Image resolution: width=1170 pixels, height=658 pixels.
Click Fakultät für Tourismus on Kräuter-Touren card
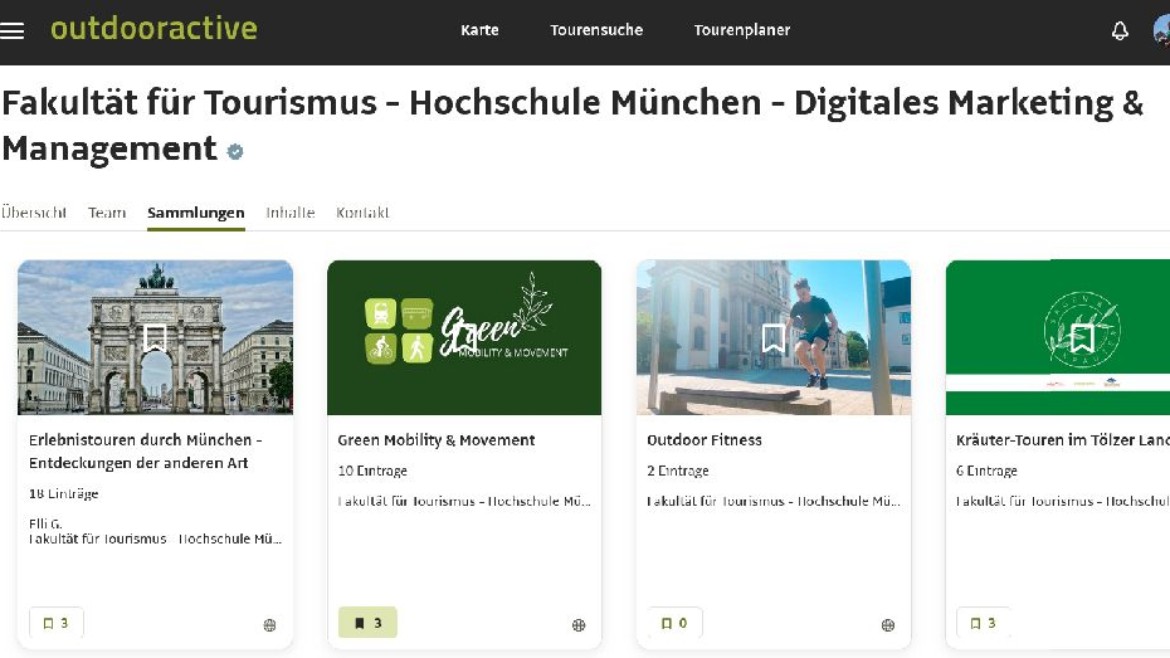pyautogui.click(x=1063, y=501)
